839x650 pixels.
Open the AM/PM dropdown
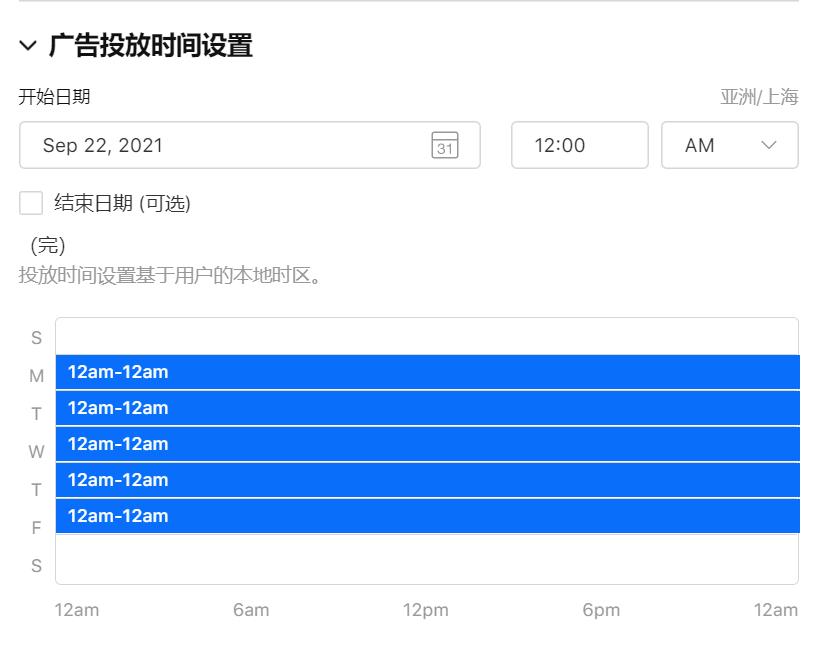coord(729,145)
